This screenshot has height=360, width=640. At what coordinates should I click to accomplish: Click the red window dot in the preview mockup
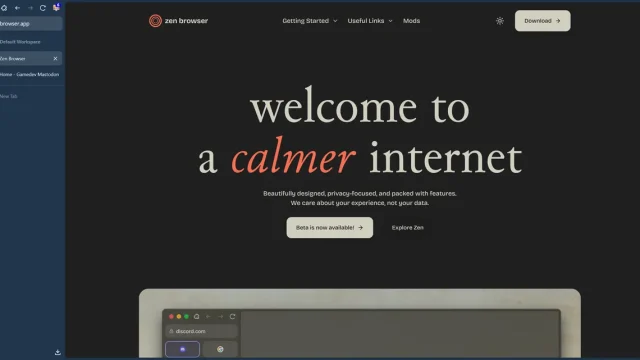coord(171,316)
